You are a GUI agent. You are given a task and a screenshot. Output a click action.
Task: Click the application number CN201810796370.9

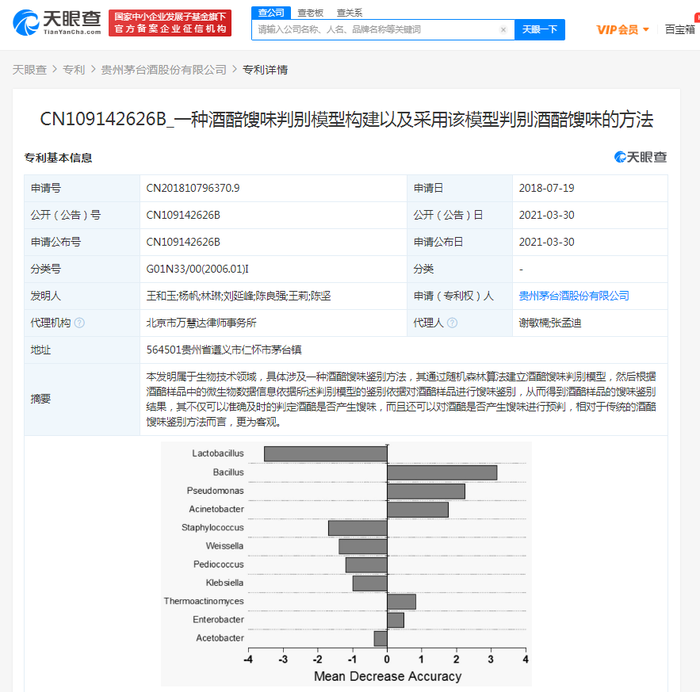pyautogui.click(x=193, y=188)
